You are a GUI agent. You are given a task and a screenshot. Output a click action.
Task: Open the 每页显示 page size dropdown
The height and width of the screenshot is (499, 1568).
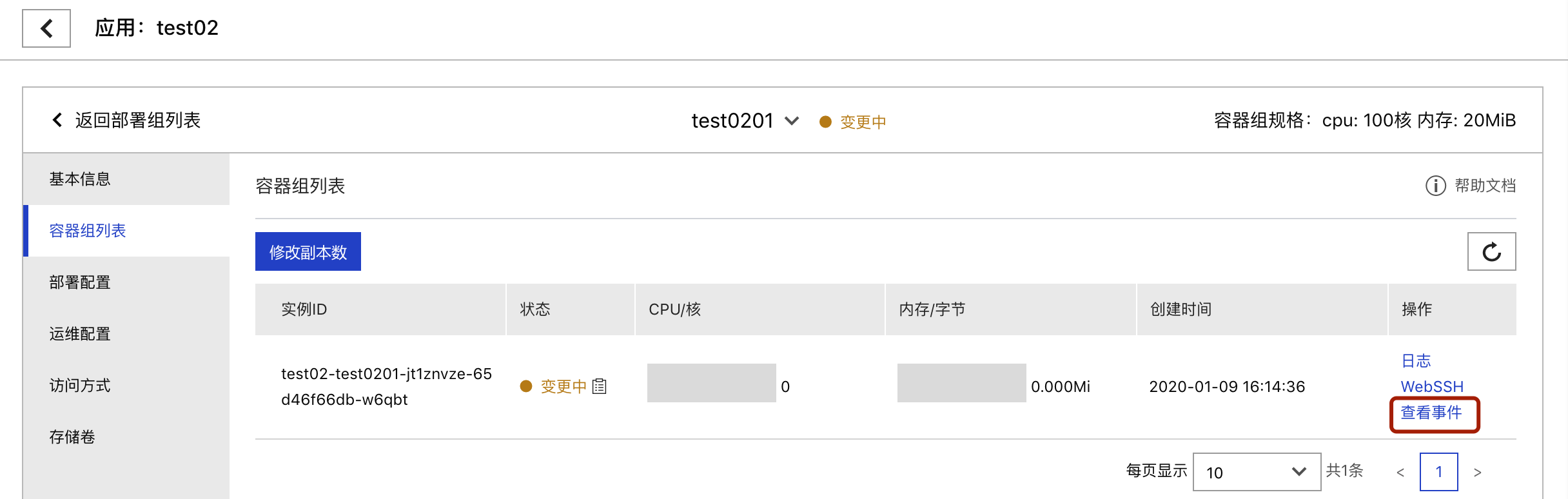pos(1257,472)
